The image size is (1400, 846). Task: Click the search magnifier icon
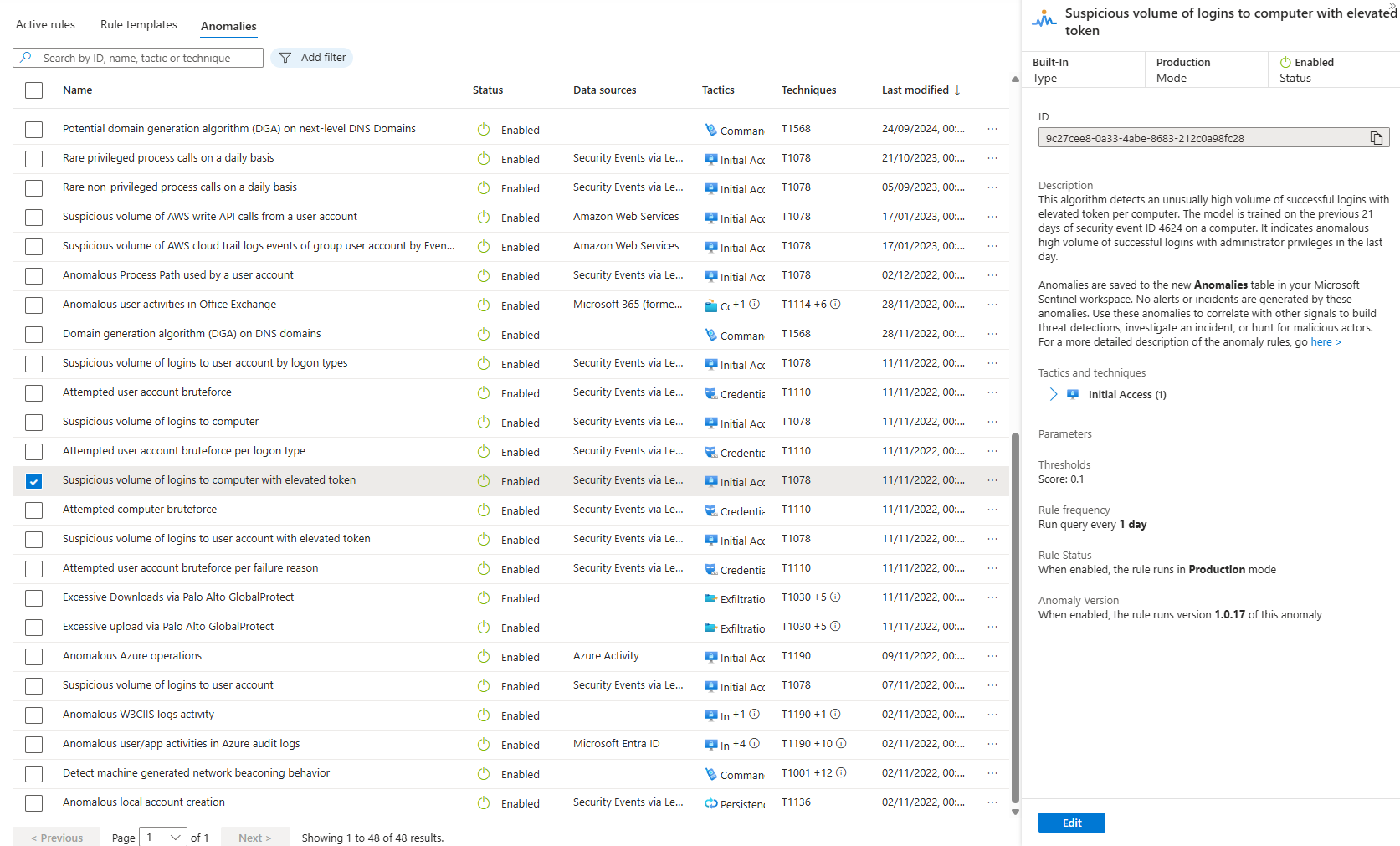pyautogui.click(x=25, y=57)
